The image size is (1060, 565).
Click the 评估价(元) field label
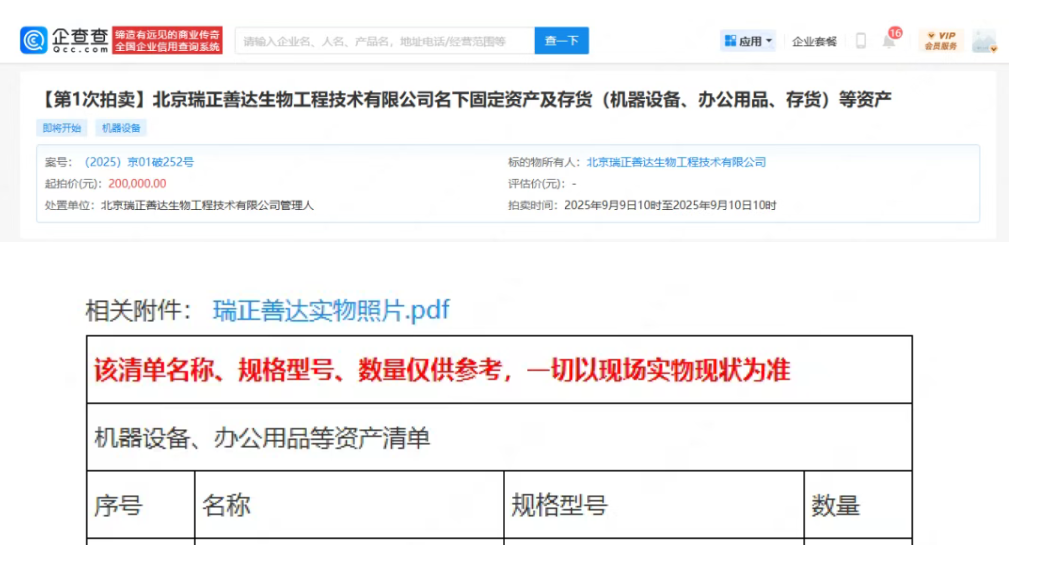click(x=537, y=184)
